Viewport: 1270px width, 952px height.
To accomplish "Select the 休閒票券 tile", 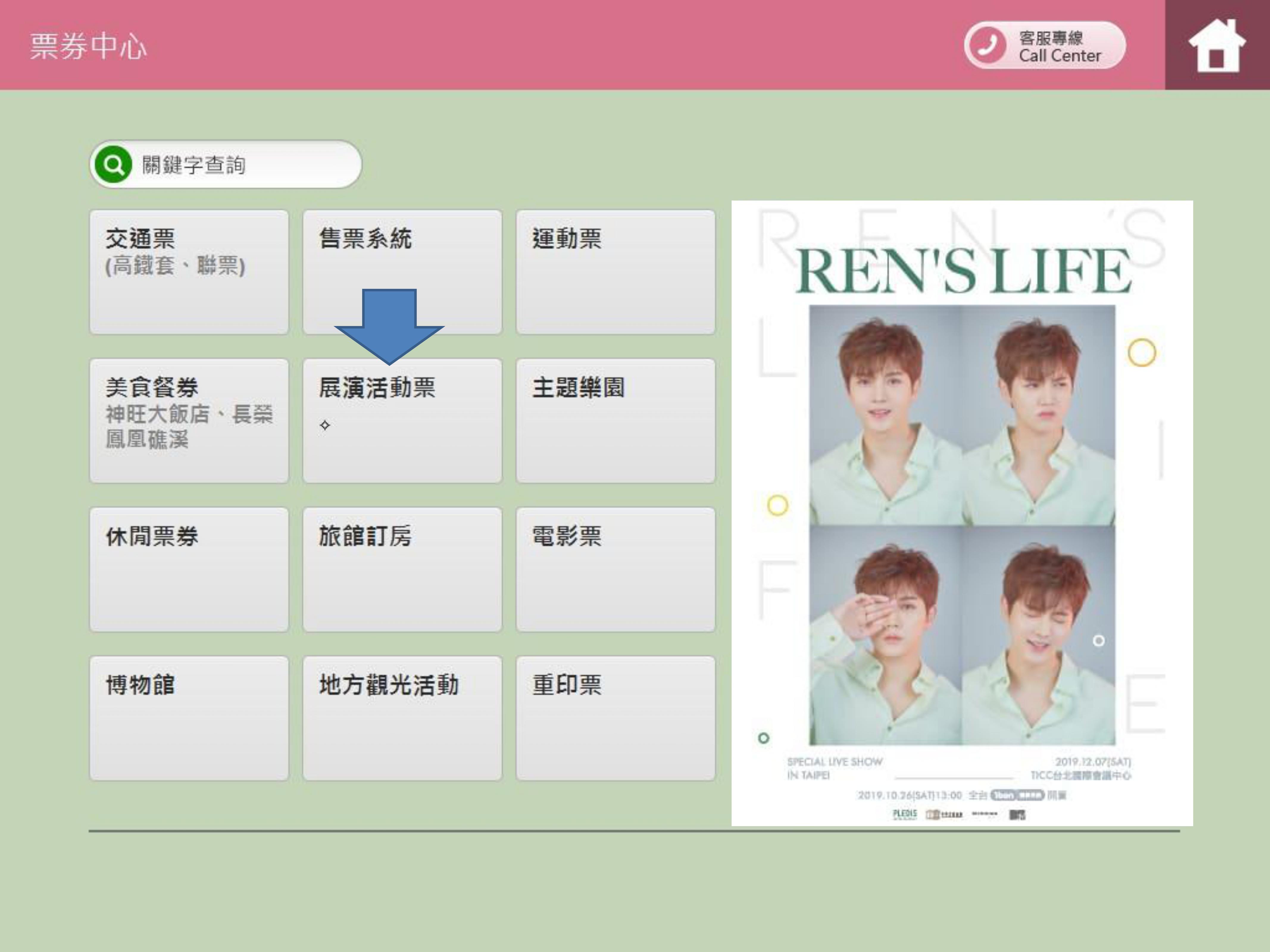I will click(x=189, y=570).
